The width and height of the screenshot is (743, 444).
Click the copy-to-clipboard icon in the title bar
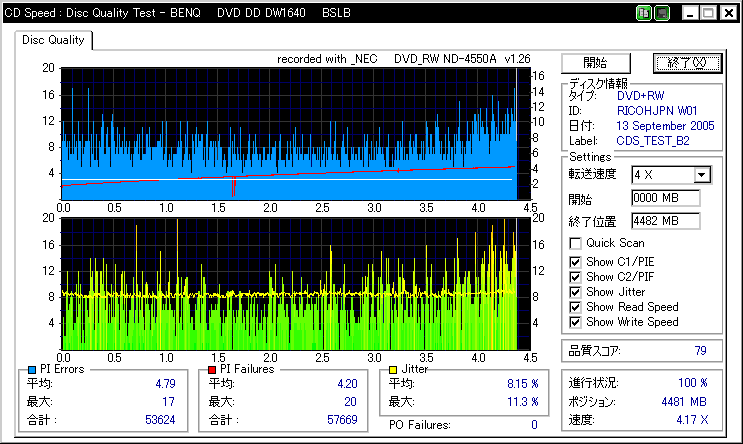coord(643,13)
